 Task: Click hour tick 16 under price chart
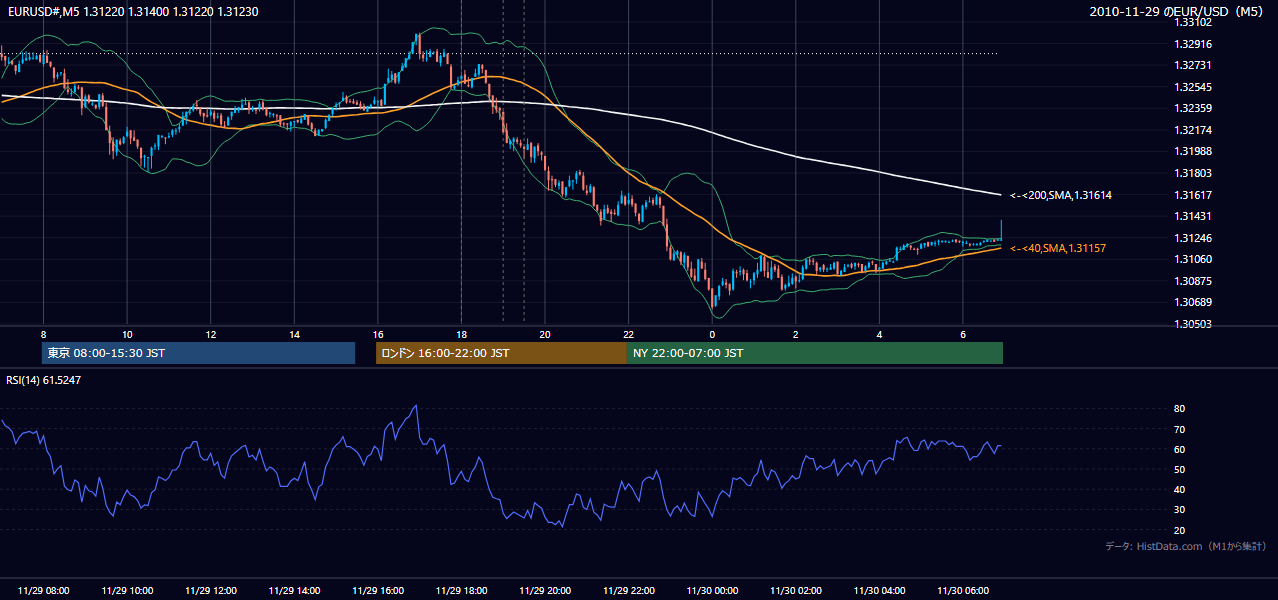pyautogui.click(x=378, y=334)
